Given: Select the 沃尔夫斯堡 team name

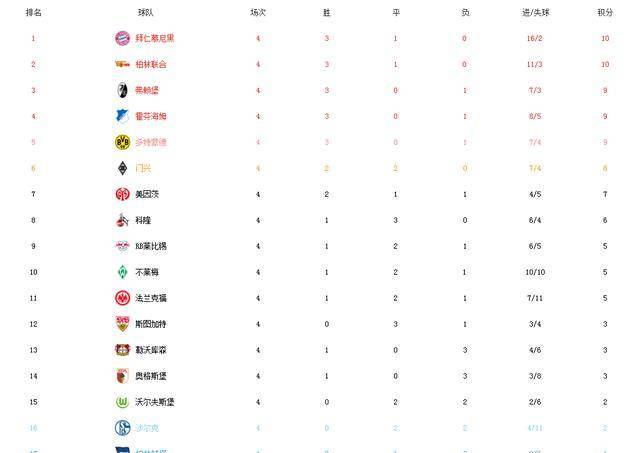Looking at the screenshot, I should click(155, 402).
